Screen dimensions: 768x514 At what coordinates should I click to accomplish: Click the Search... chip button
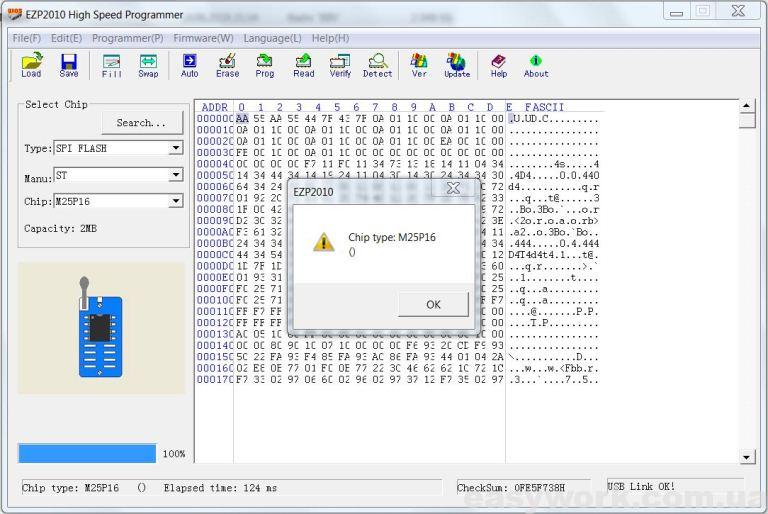click(x=142, y=122)
